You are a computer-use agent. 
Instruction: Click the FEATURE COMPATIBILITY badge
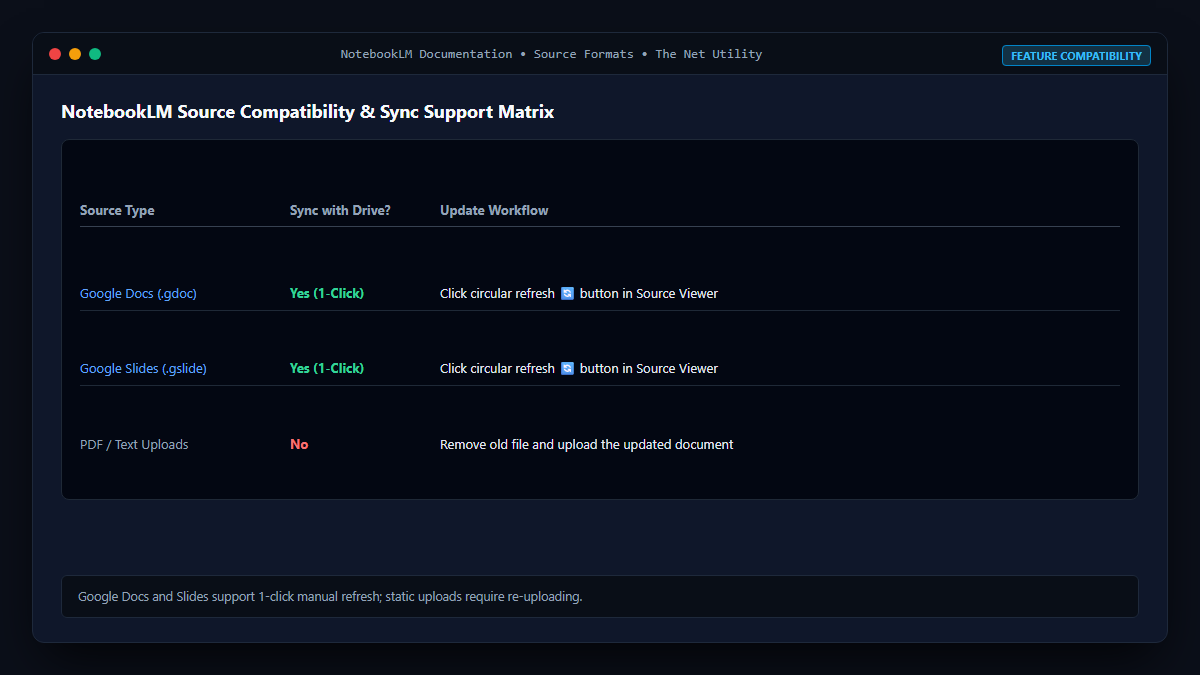click(1076, 56)
